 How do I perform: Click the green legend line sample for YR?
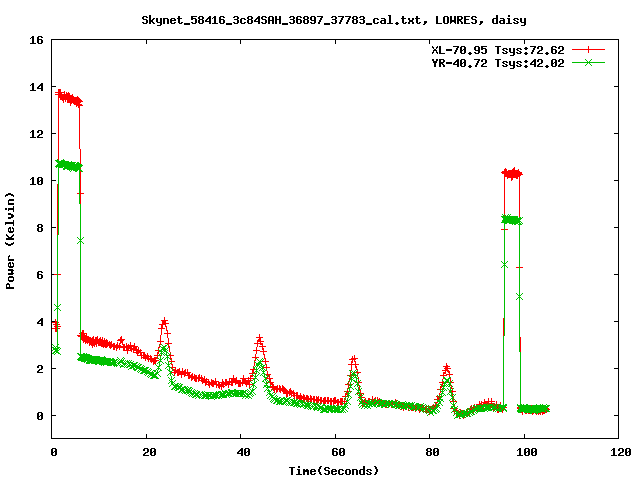(588, 62)
